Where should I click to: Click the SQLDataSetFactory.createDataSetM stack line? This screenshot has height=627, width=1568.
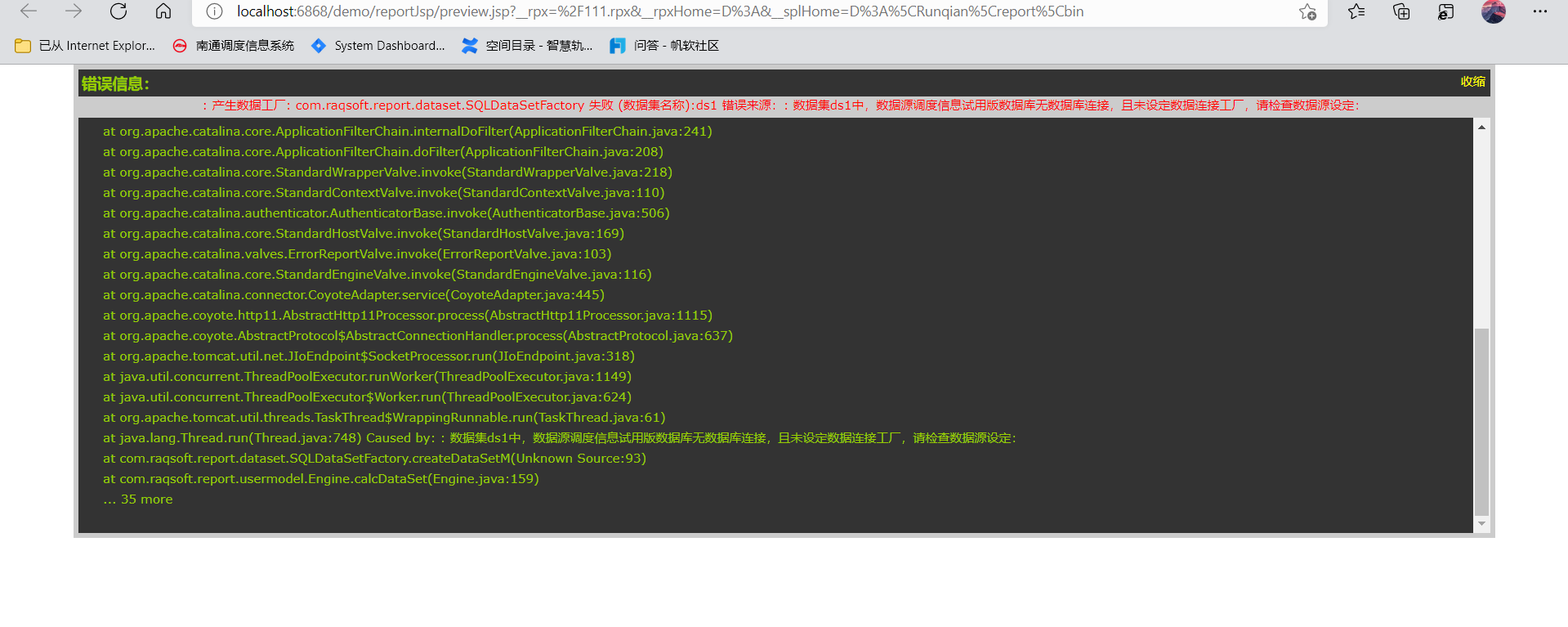[x=374, y=459]
